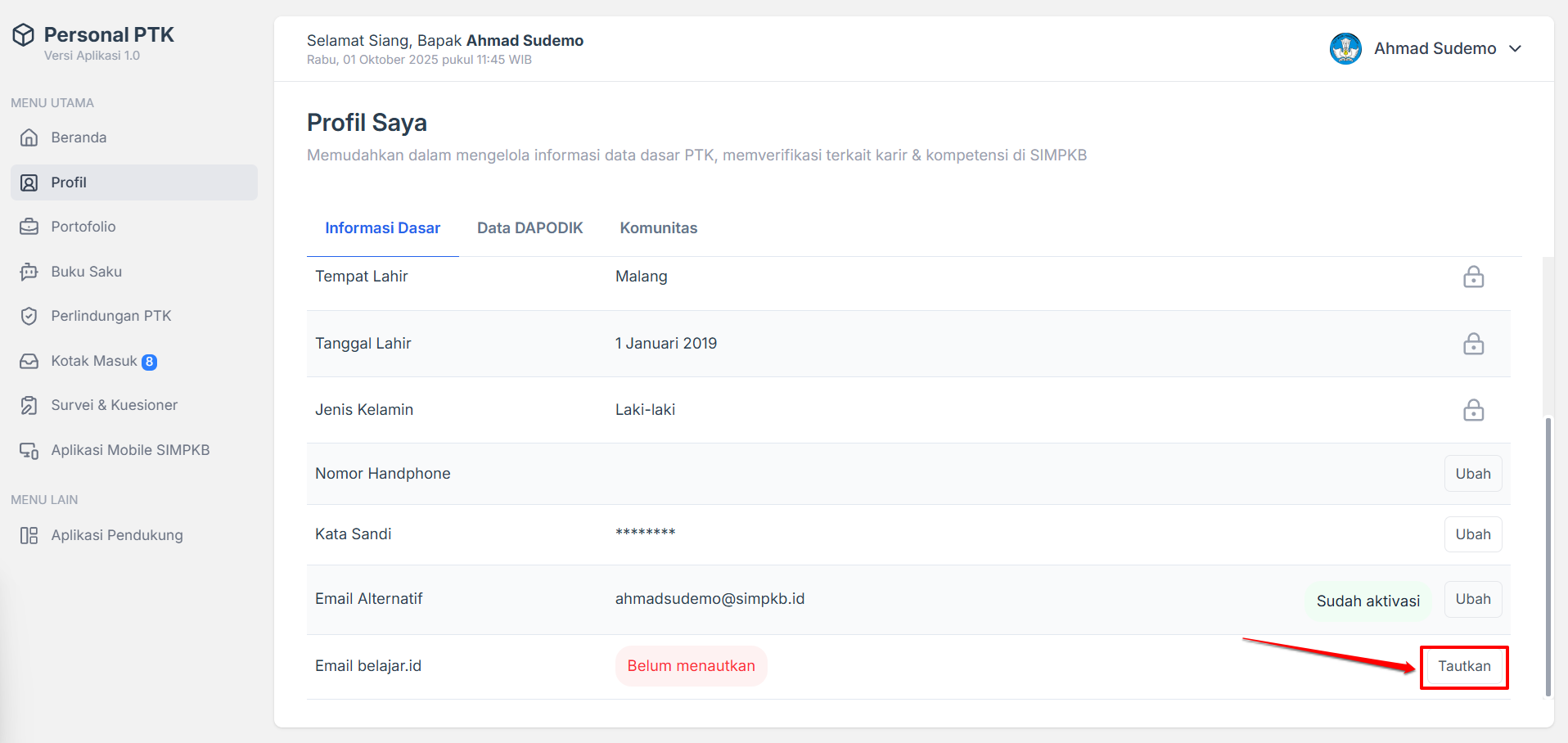Screen dimensions: 1568x743
Task: Click the Portofolio briefcase icon
Action: click(x=29, y=227)
